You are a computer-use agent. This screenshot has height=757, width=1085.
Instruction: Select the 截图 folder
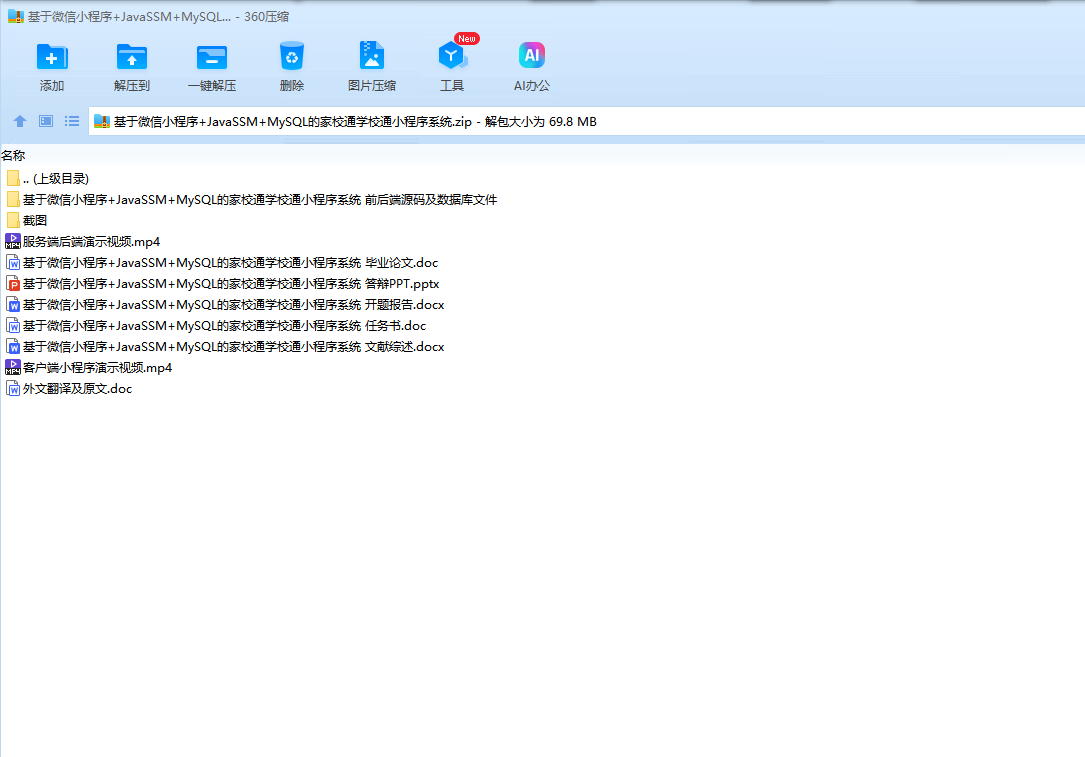[x=35, y=221]
